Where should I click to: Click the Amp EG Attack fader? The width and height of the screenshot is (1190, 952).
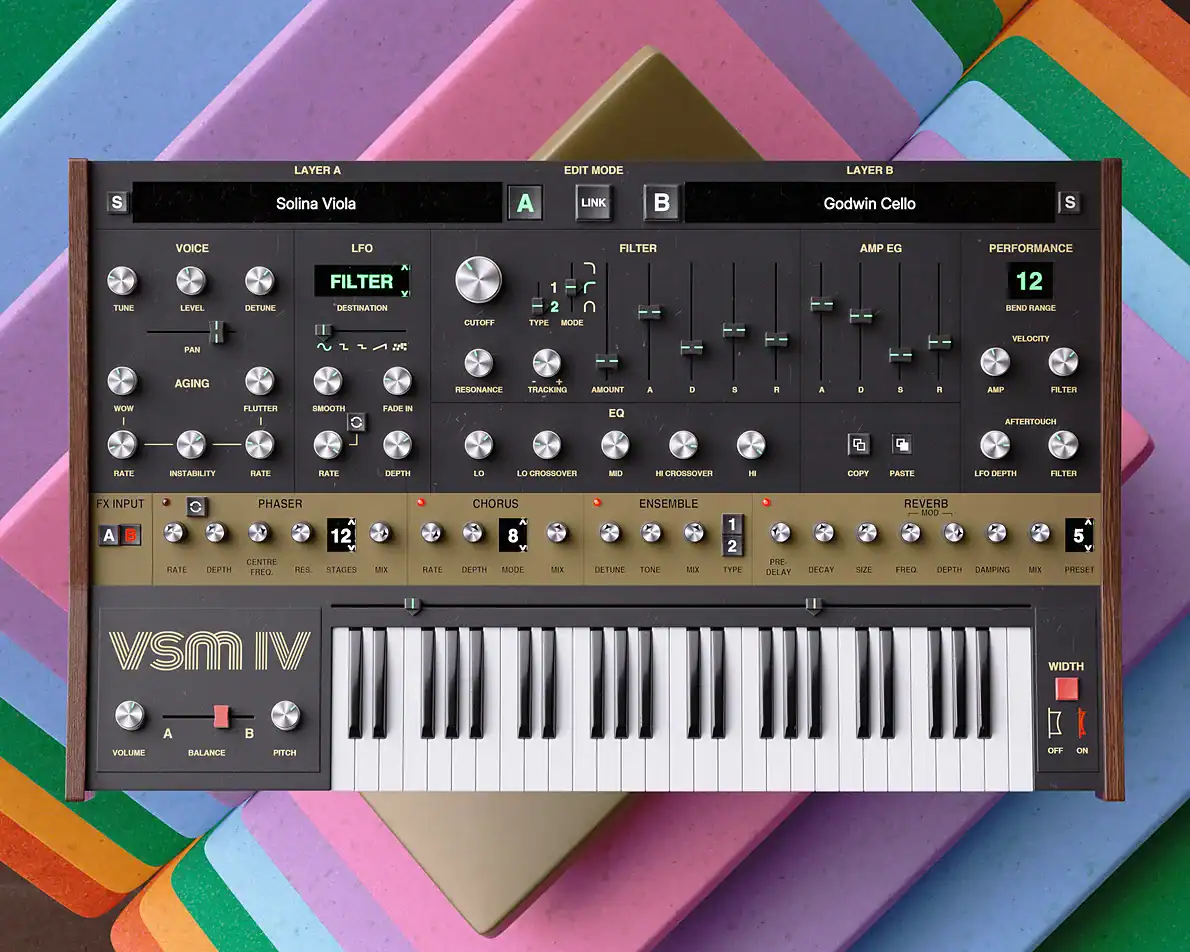(x=821, y=304)
